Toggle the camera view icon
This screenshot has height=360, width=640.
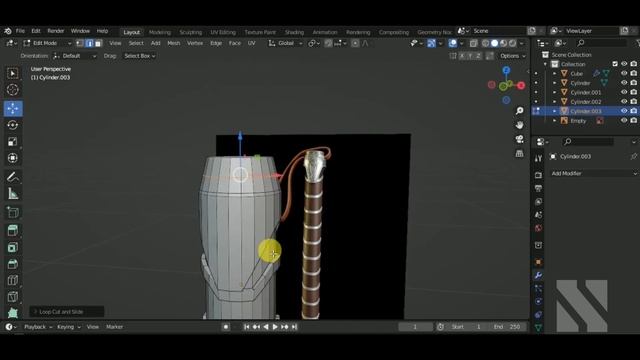[519, 139]
